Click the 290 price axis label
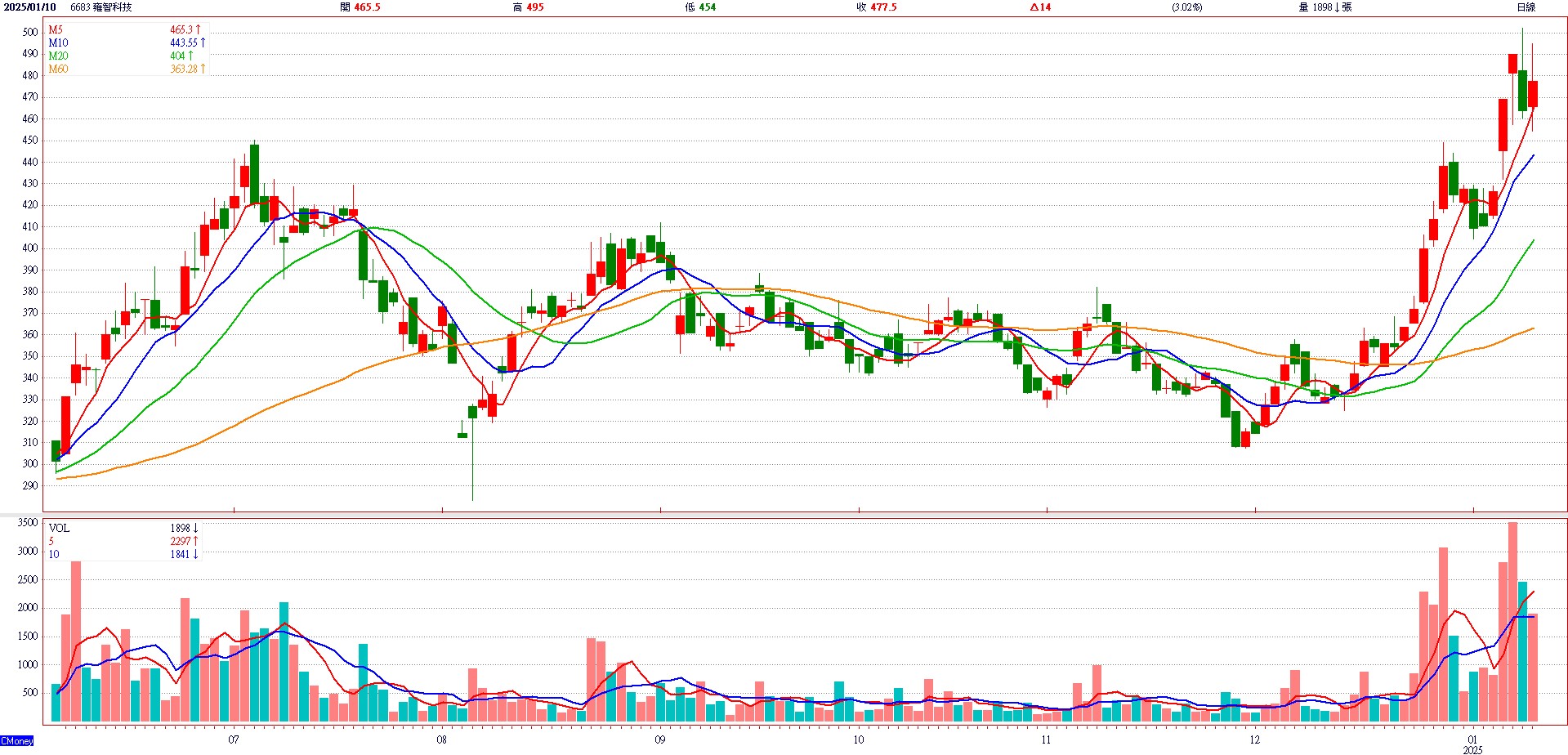The height and width of the screenshot is (755, 1568). pyautogui.click(x=30, y=485)
